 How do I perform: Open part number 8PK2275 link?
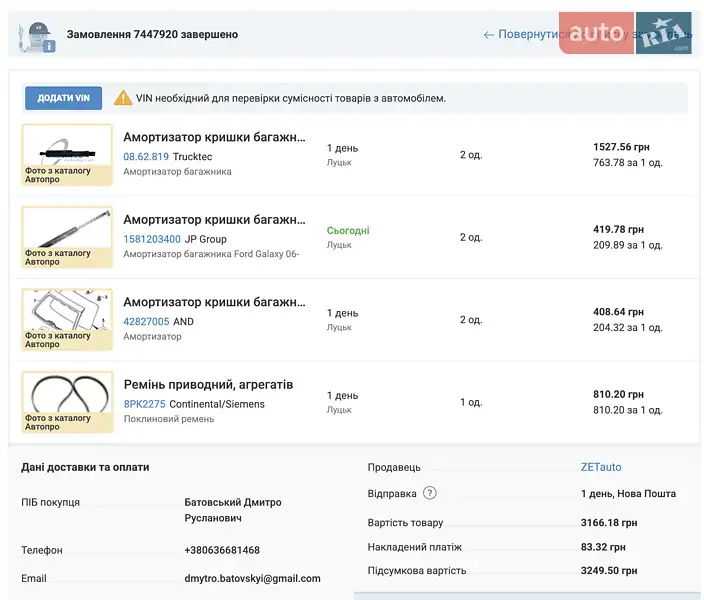click(144, 404)
